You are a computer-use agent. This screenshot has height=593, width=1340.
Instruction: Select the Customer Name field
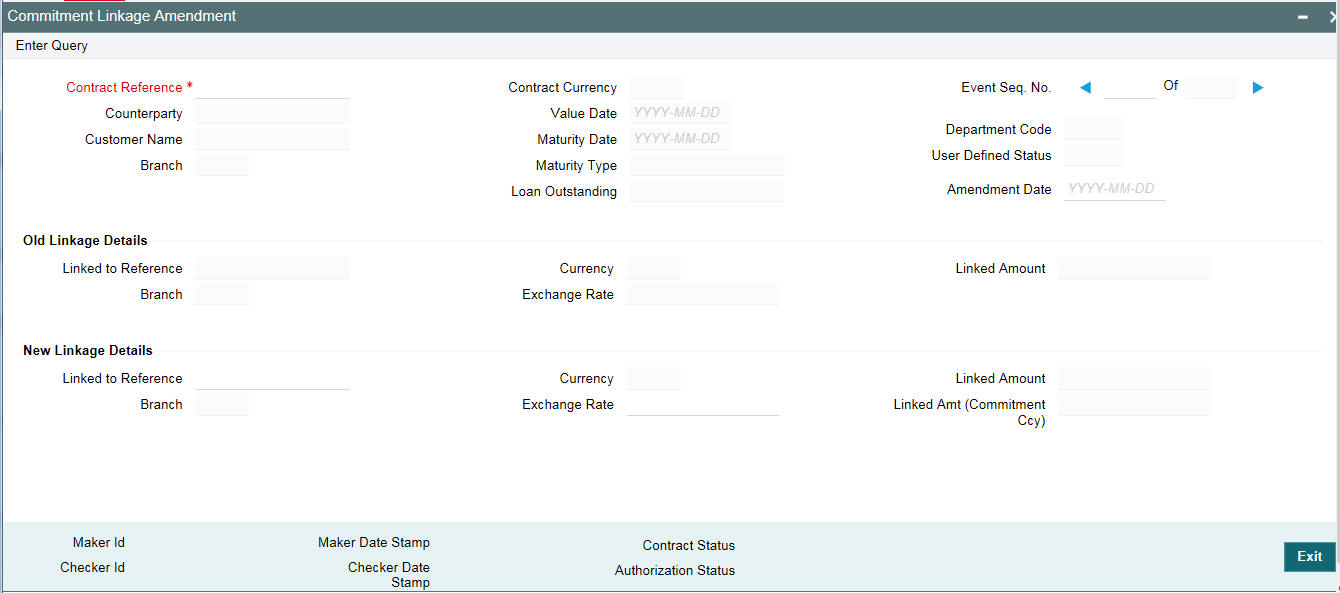[273, 140]
